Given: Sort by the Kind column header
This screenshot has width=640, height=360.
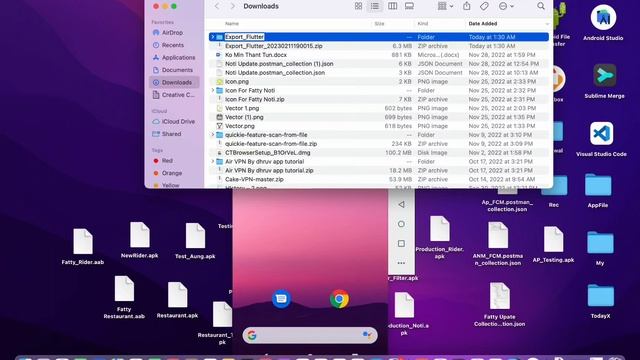Looking at the screenshot, I should click(422, 24).
